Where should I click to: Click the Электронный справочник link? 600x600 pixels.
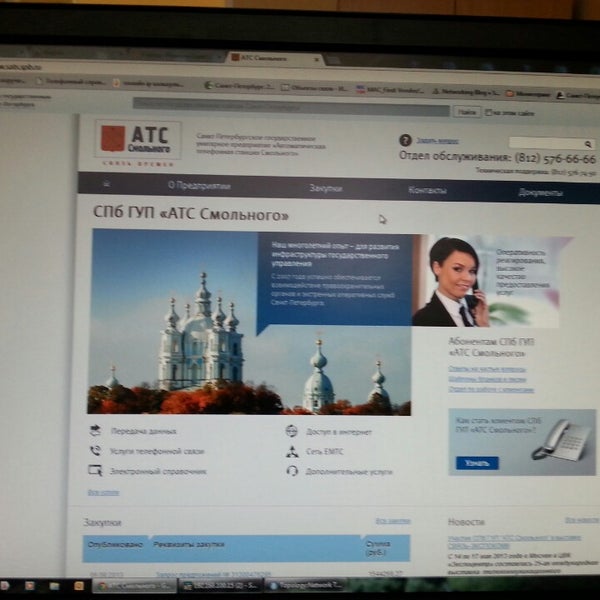point(158,471)
